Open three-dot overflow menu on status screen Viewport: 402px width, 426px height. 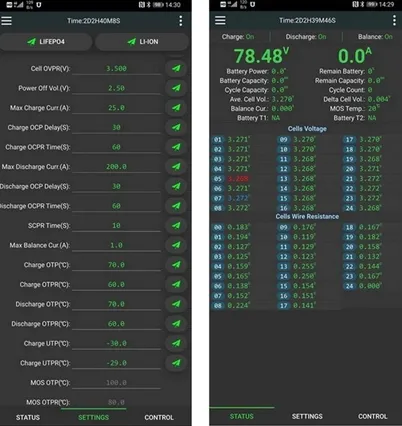tap(394, 20)
